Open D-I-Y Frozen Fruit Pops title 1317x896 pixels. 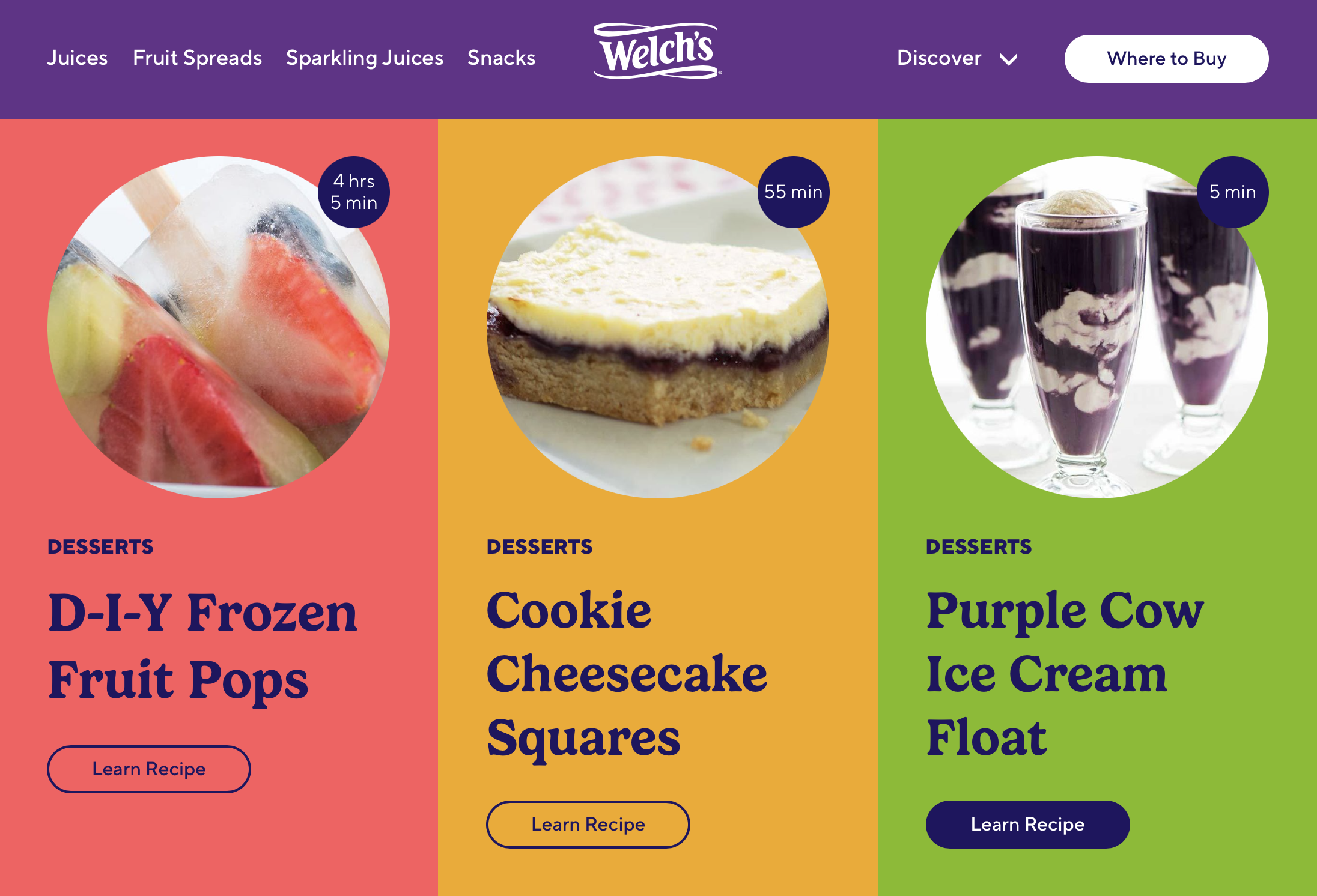point(203,646)
